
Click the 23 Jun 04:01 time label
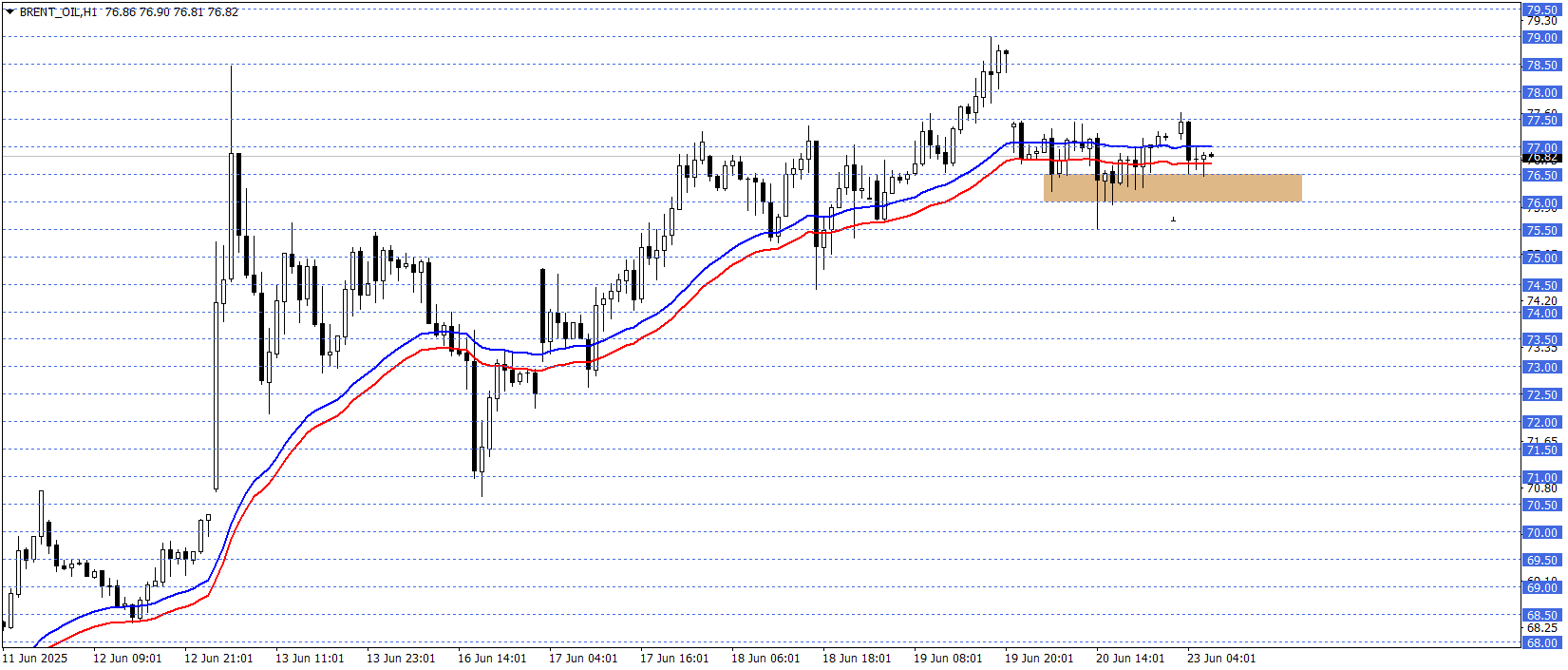(x=1221, y=658)
